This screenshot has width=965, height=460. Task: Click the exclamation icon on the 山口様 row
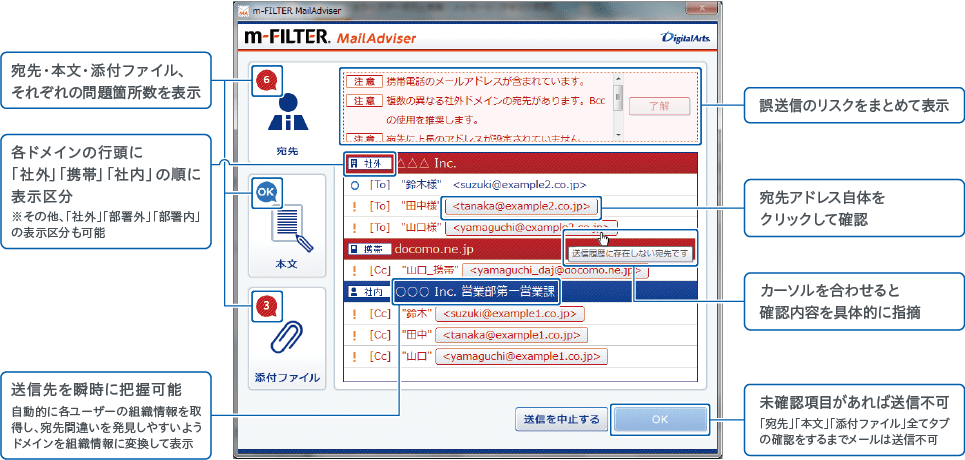coord(354,227)
